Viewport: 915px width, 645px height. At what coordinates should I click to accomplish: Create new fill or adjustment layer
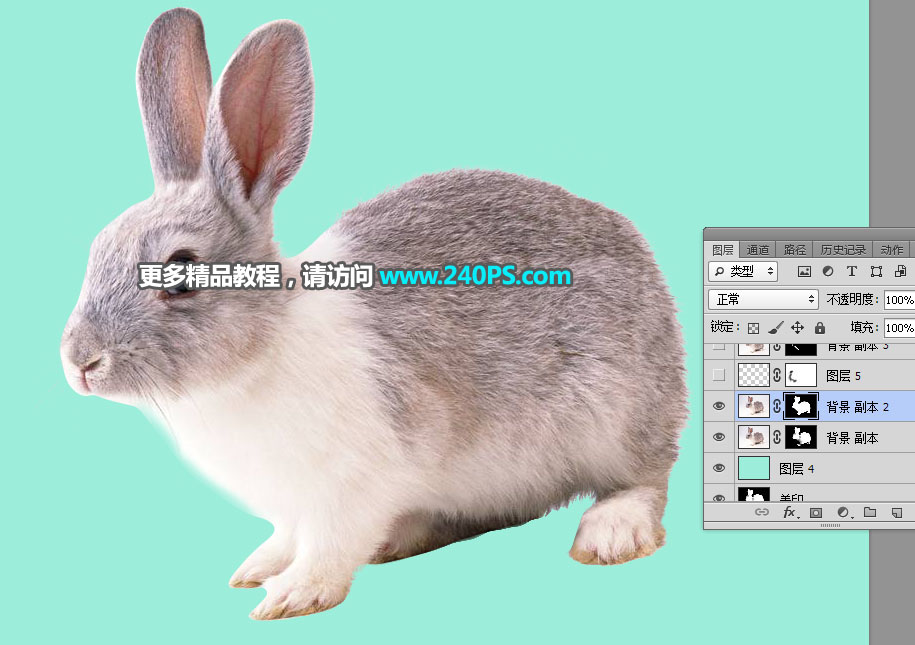[844, 512]
